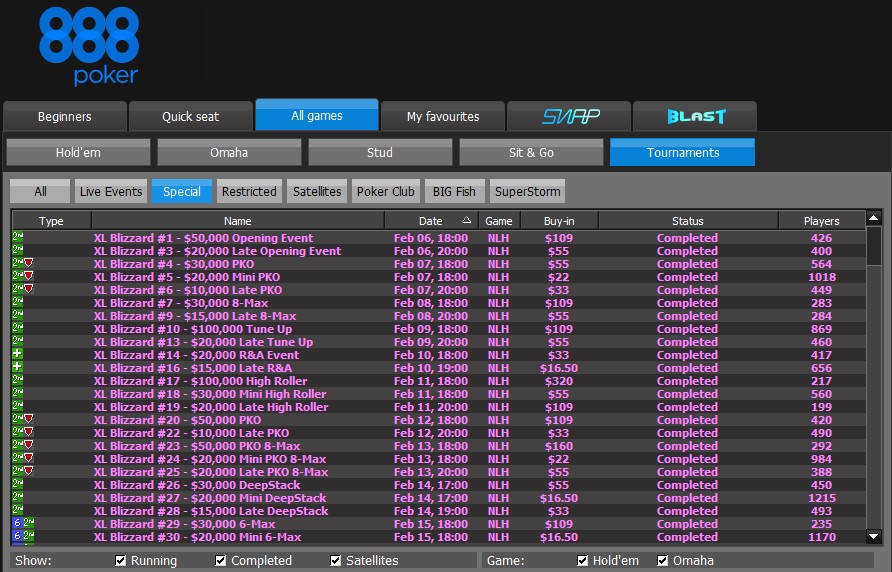
Task: Click the knockout bounty icon on XL Blizzard #4
Action: 28,264
